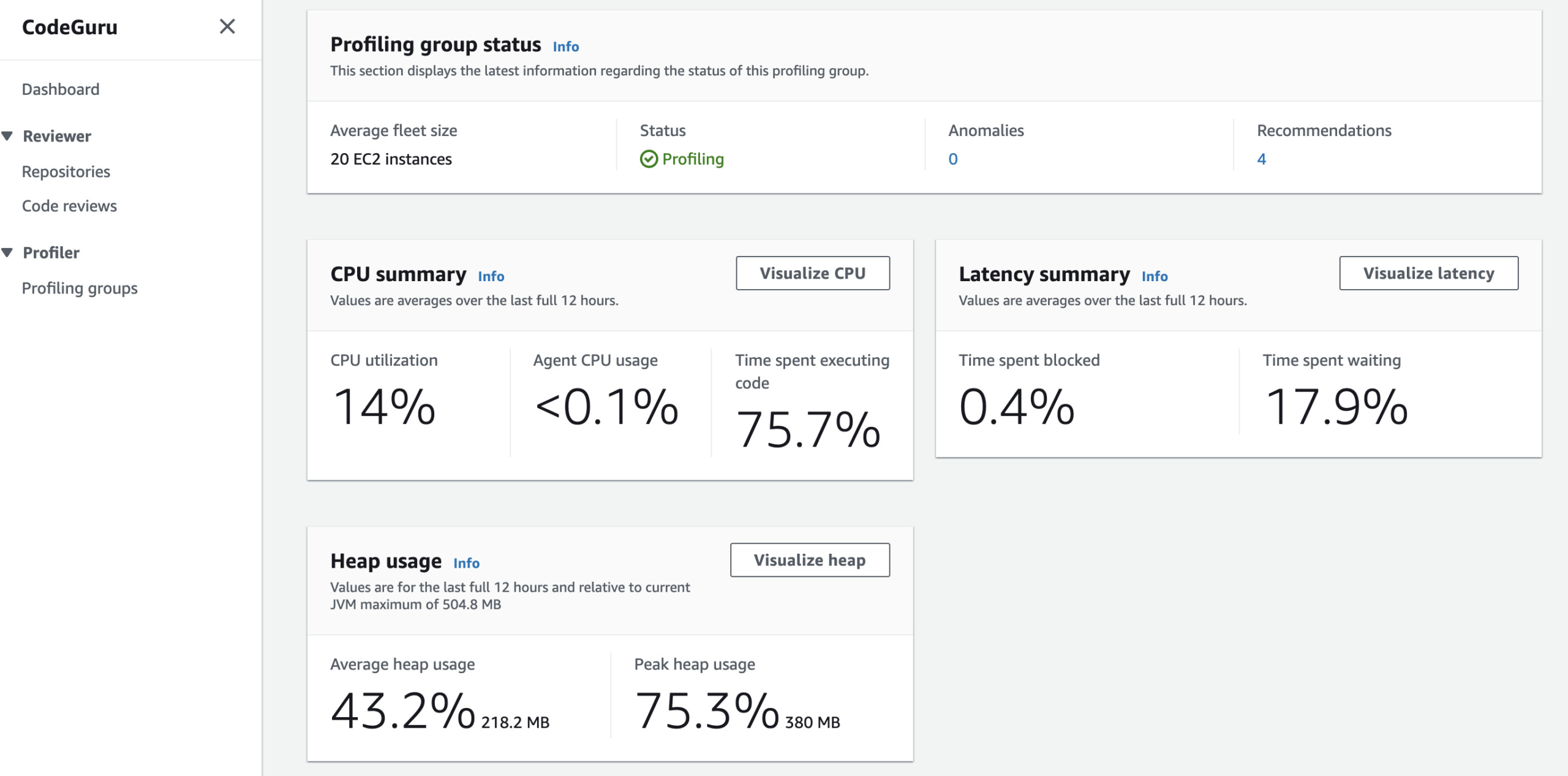Open Info for Profiling group status

(565, 46)
